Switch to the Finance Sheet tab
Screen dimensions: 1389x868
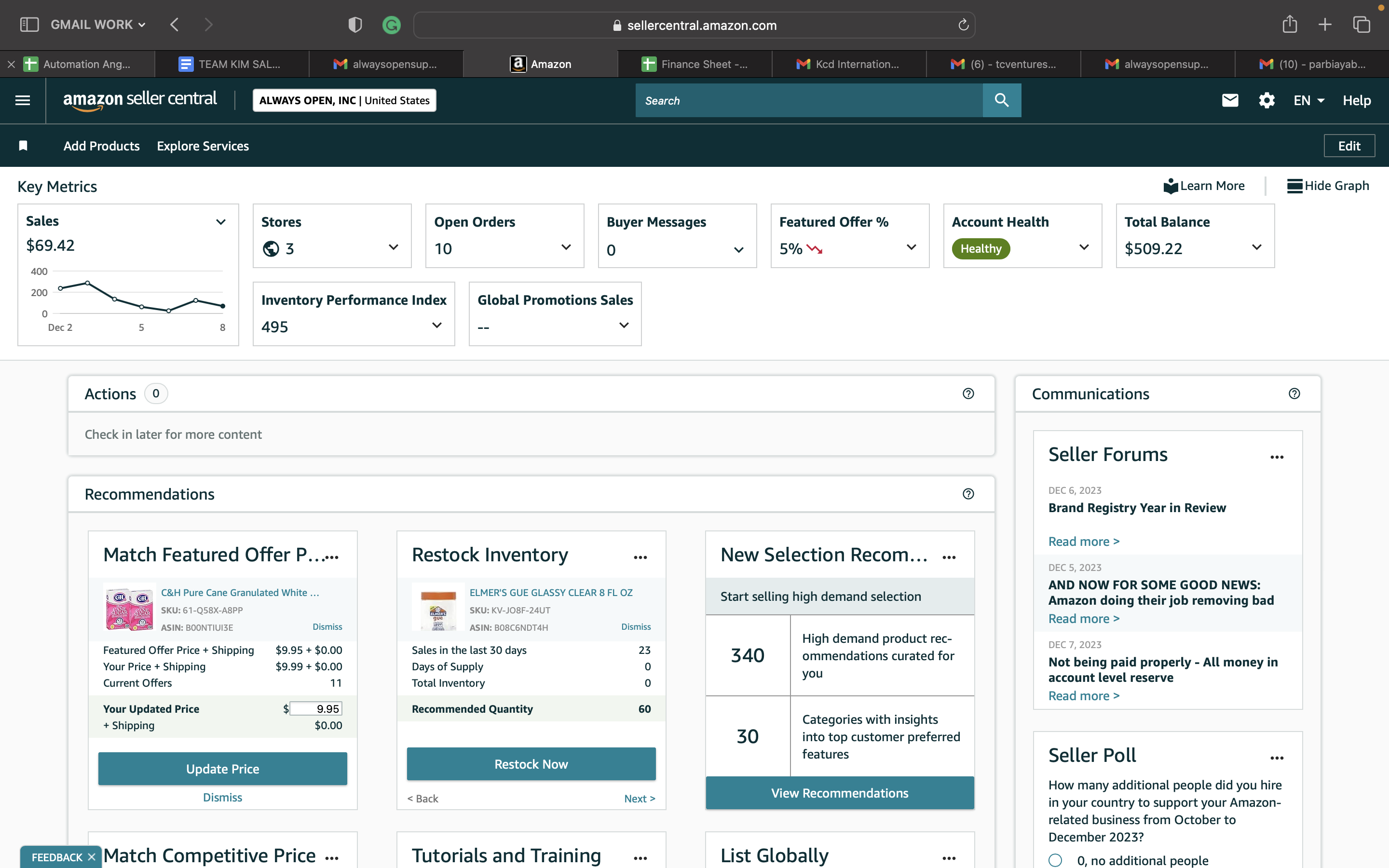click(694, 64)
